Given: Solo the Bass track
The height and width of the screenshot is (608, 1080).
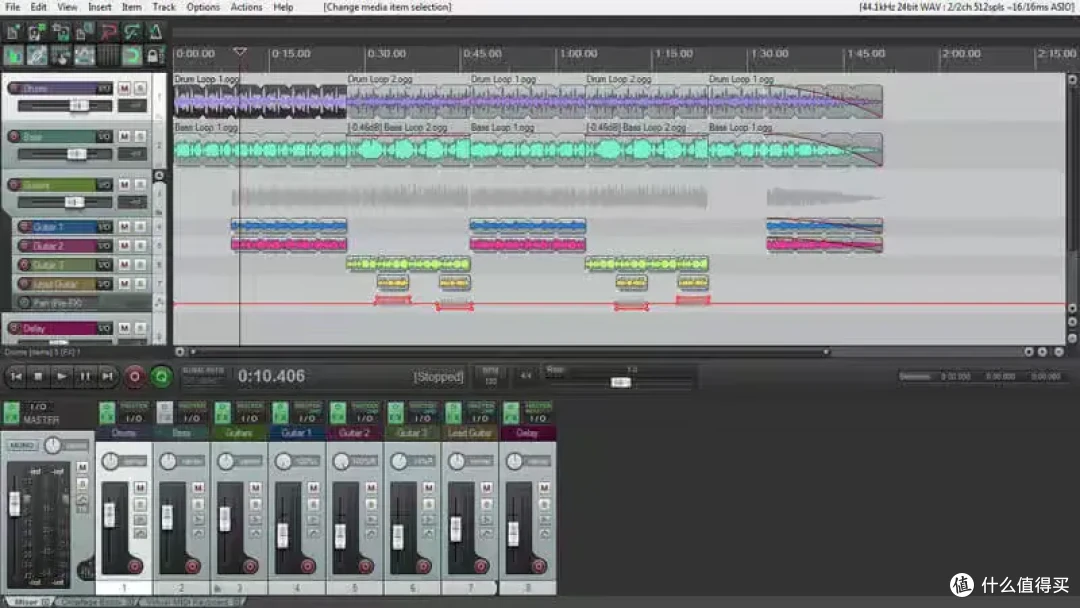Looking at the screenshot, I should coord(141,136).
